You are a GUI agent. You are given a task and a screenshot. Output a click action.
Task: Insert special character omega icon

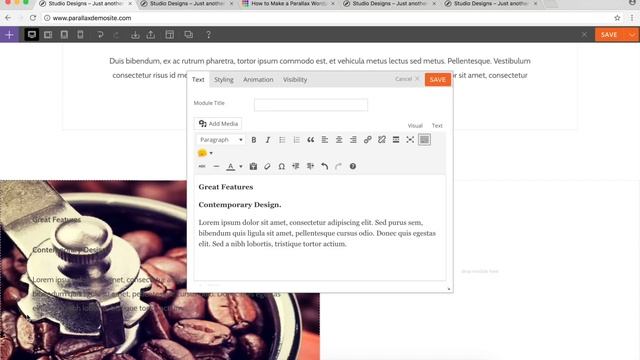pos(282,167)
